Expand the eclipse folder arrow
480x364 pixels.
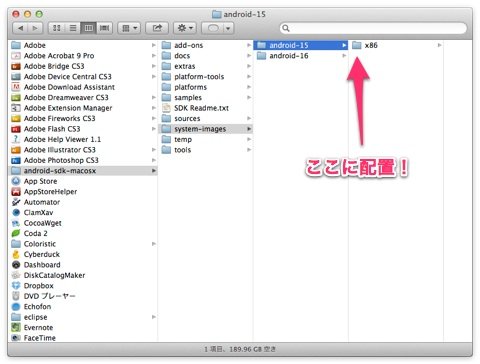(x=154, y=317)
